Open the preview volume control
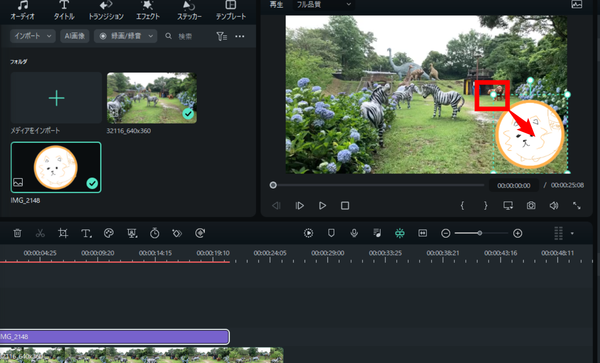Viewport: 600px width, 363px height. point(554,206)
